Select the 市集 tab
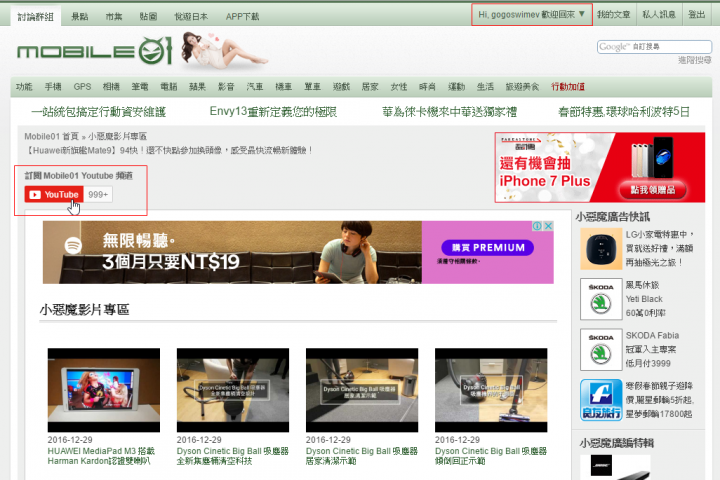 pyautogui.click(x=114, y=17)
